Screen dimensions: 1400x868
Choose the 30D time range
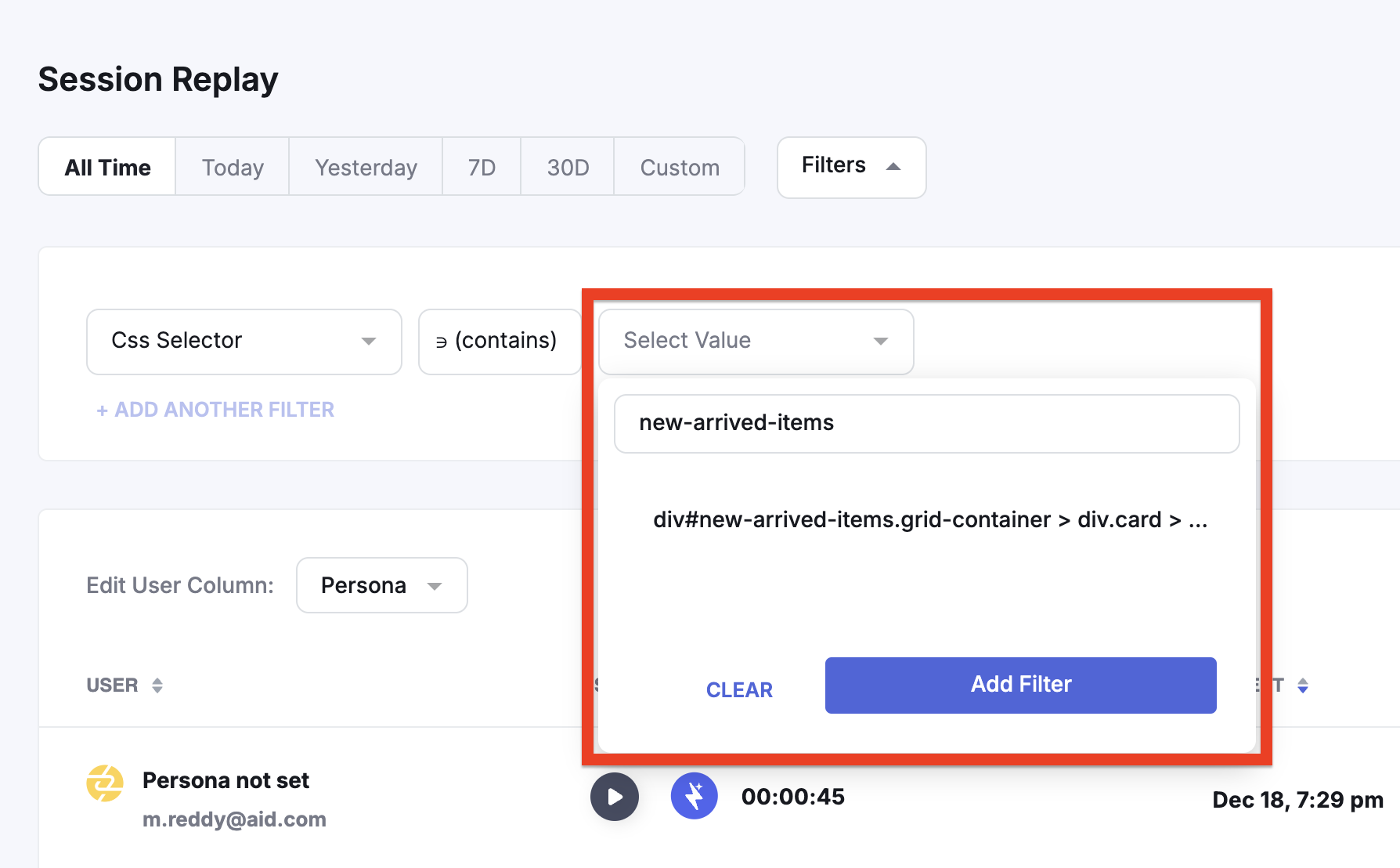tap(568, 167)
